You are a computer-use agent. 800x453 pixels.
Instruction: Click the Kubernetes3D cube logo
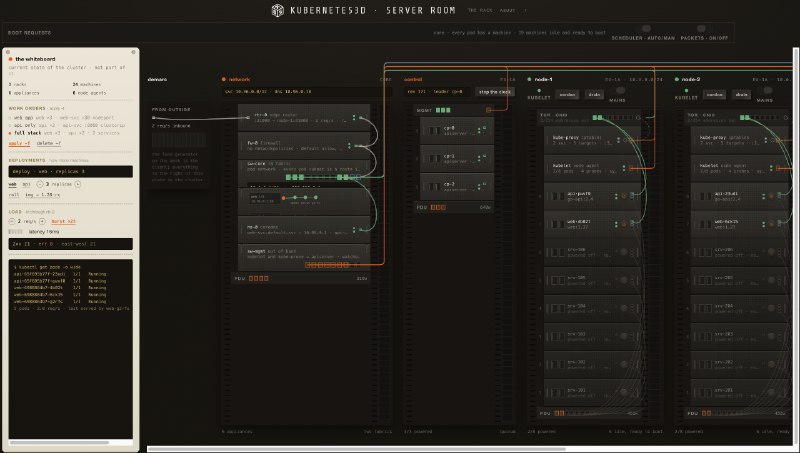277,11
